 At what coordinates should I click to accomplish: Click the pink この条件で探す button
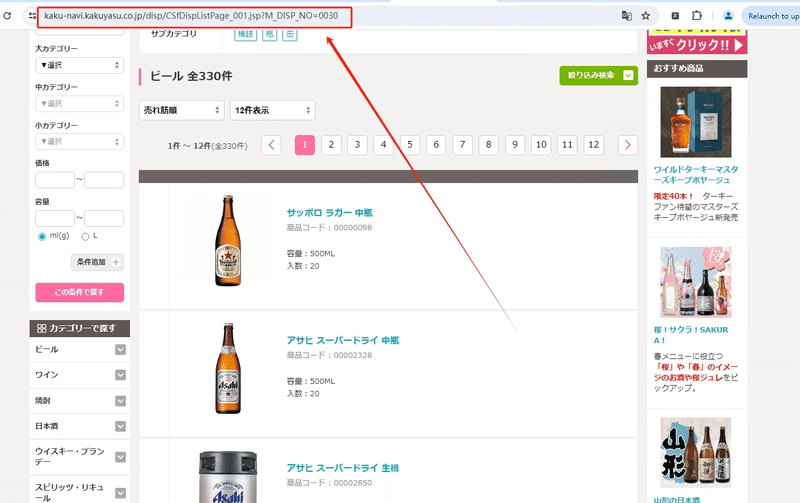pyautogui.click(x=80, y=292)
